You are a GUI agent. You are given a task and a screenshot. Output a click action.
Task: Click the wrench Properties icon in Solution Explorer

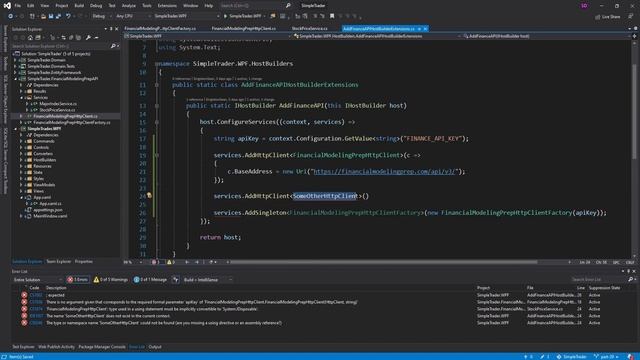(x=88, y=38)
